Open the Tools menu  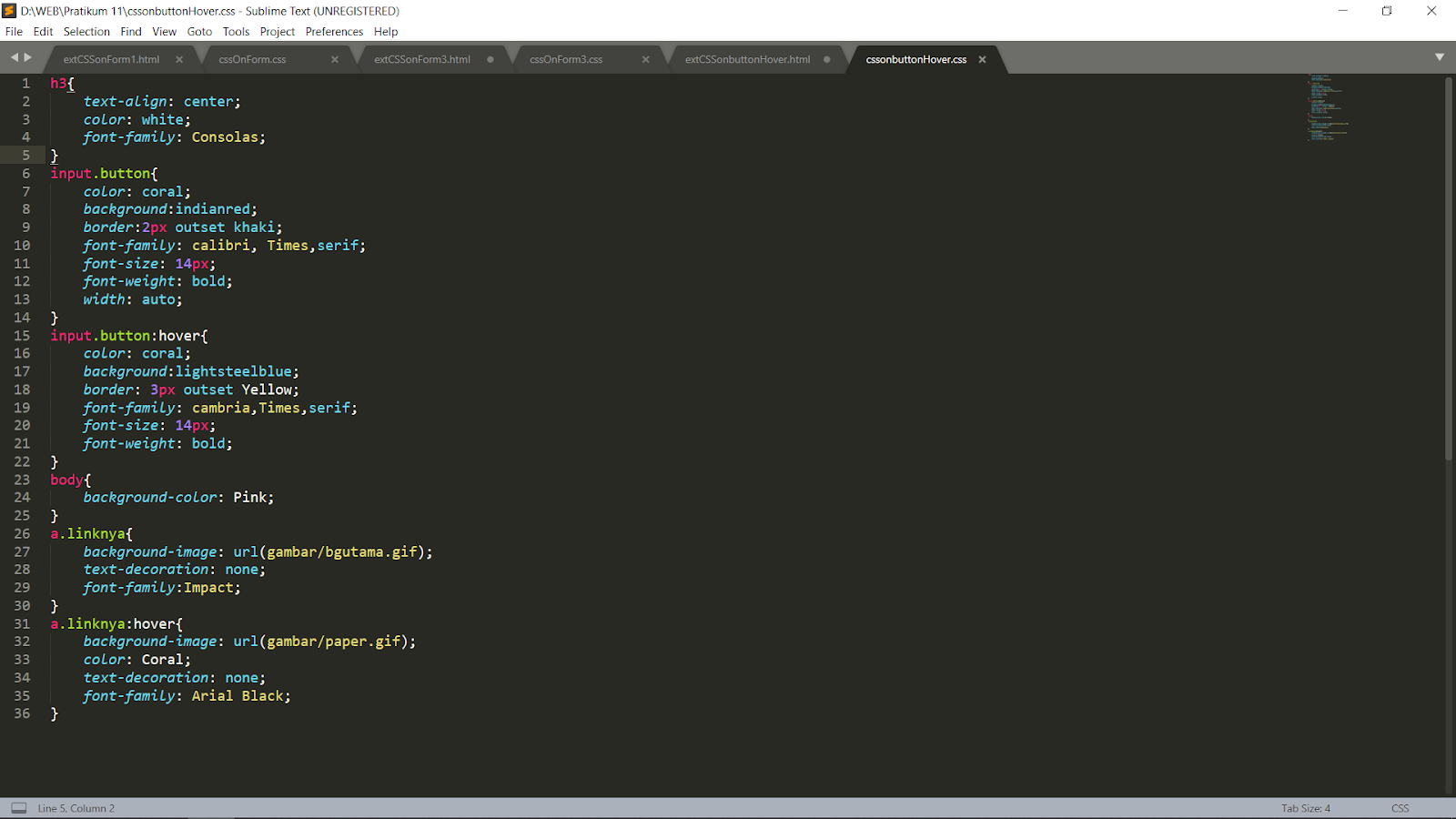coord(236,31)
